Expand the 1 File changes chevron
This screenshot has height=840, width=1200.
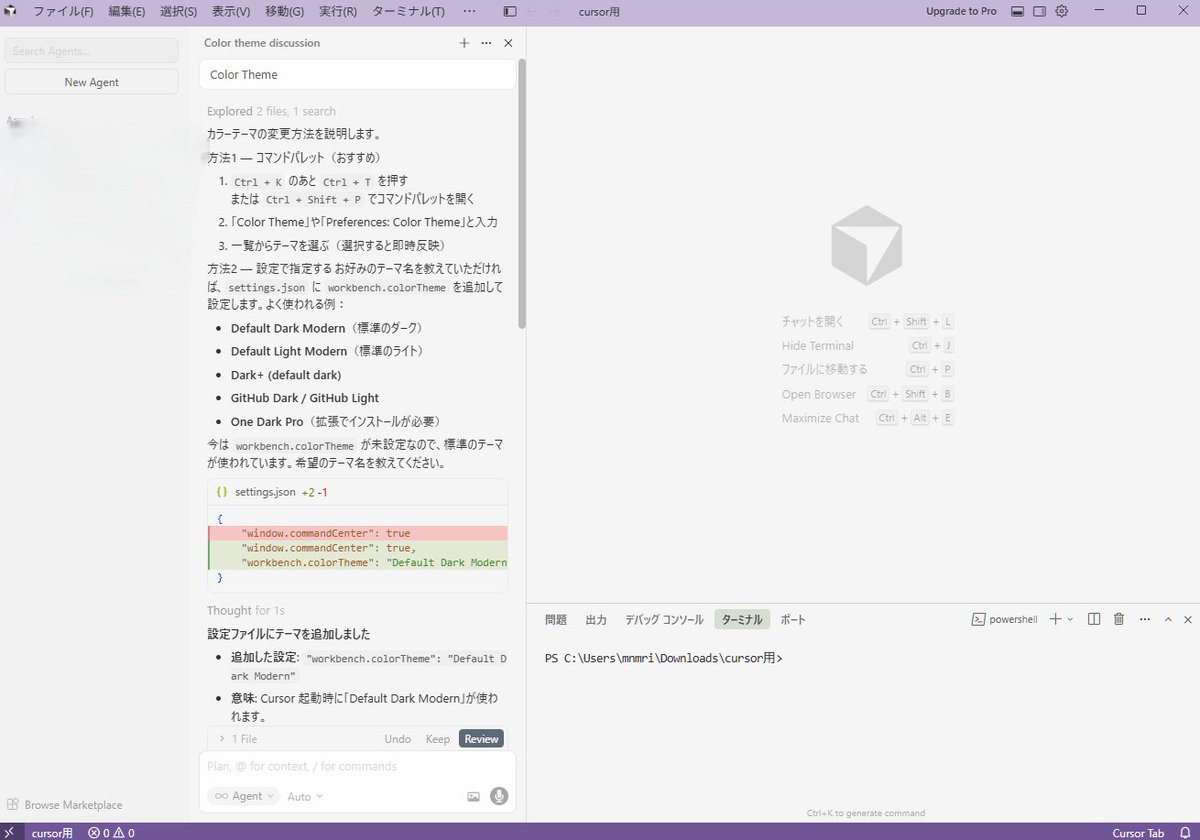[x=221, y=739]
